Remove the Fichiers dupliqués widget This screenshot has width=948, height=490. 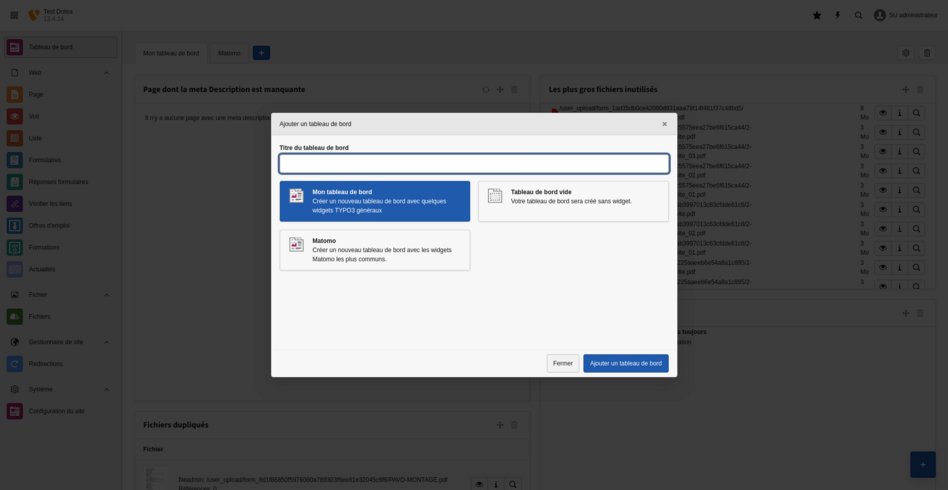(515, 425)
